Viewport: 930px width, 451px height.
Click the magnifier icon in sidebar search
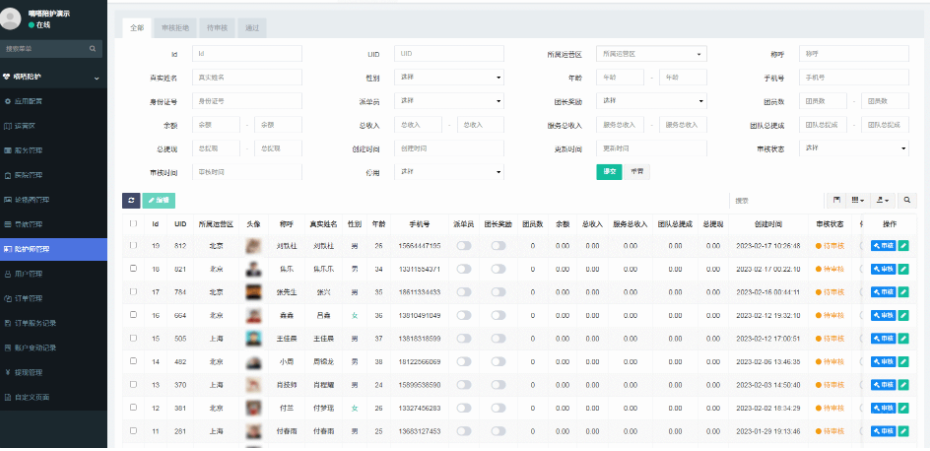pos(93,49)
